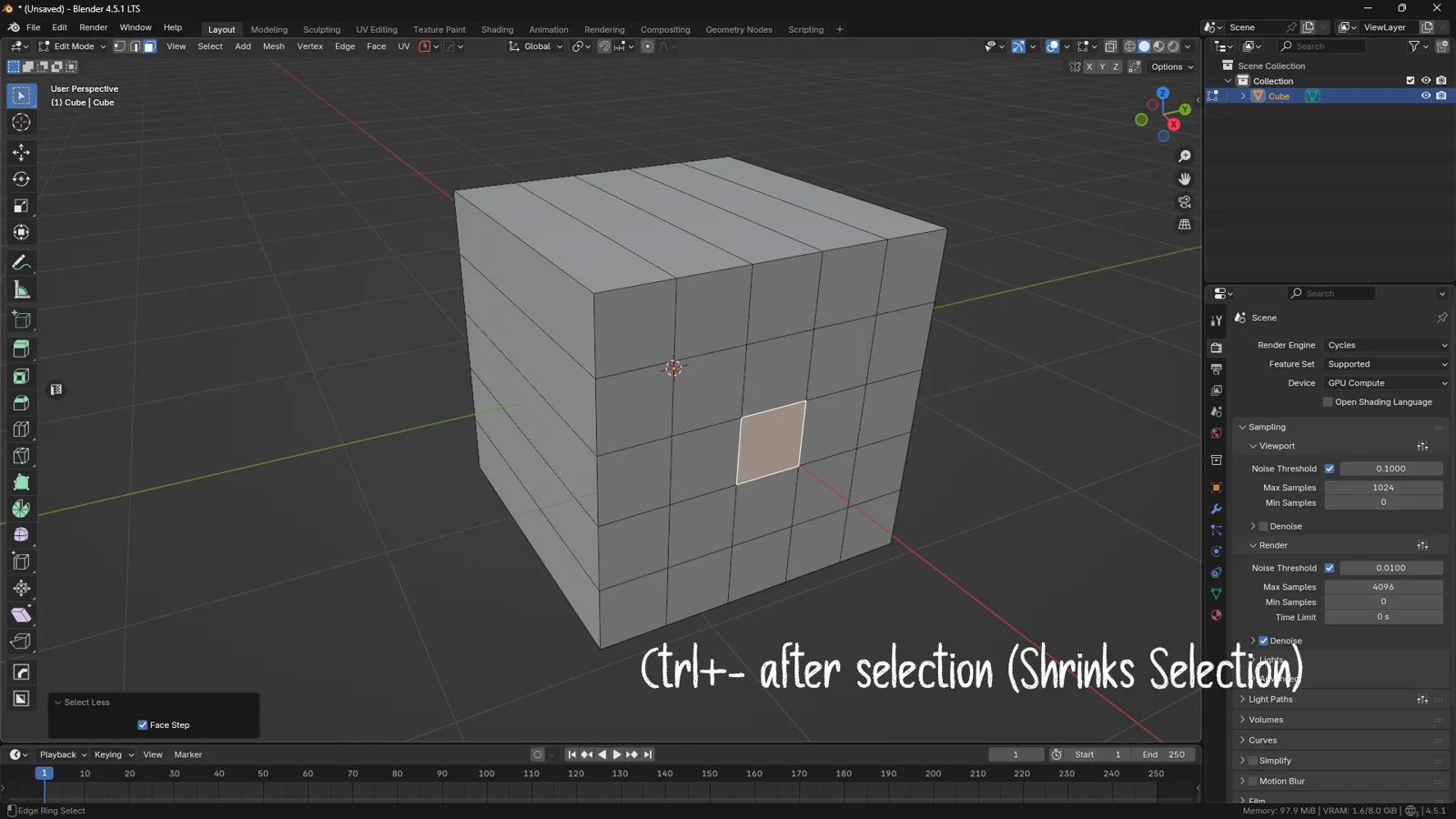Expand the Light Paths panel

[x=1269, y=700]
